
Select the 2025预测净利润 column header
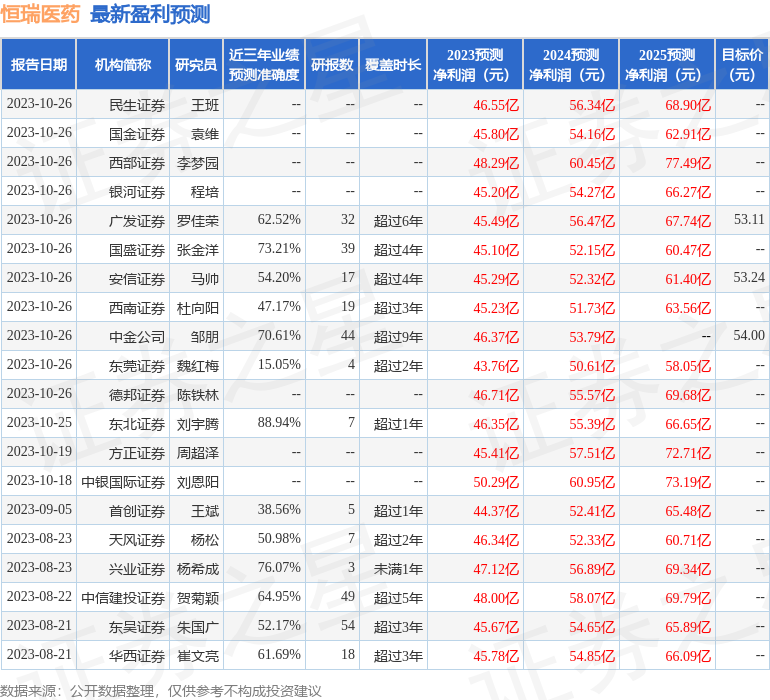[x=667, y=64]
